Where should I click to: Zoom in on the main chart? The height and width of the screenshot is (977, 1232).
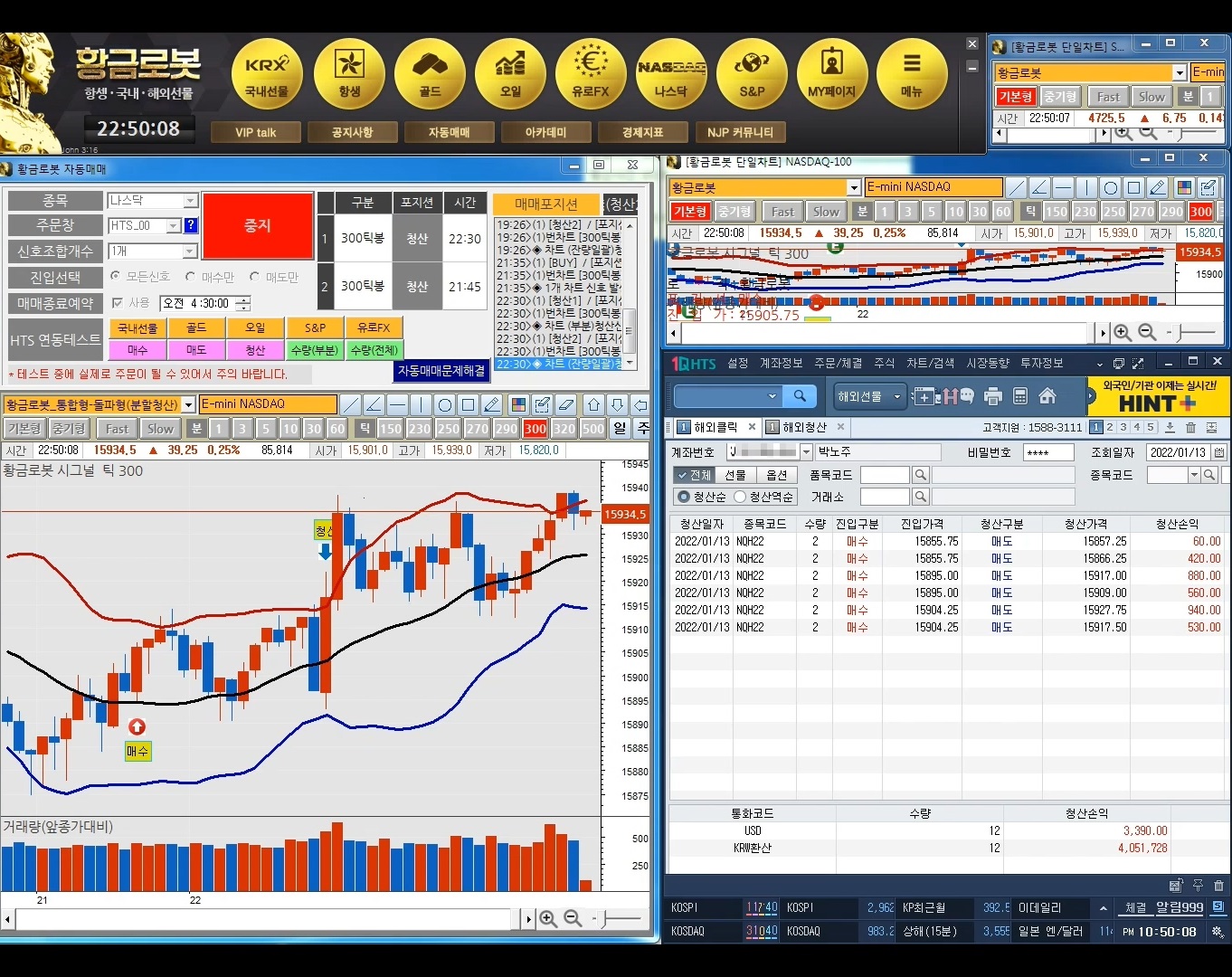(548, 919)
